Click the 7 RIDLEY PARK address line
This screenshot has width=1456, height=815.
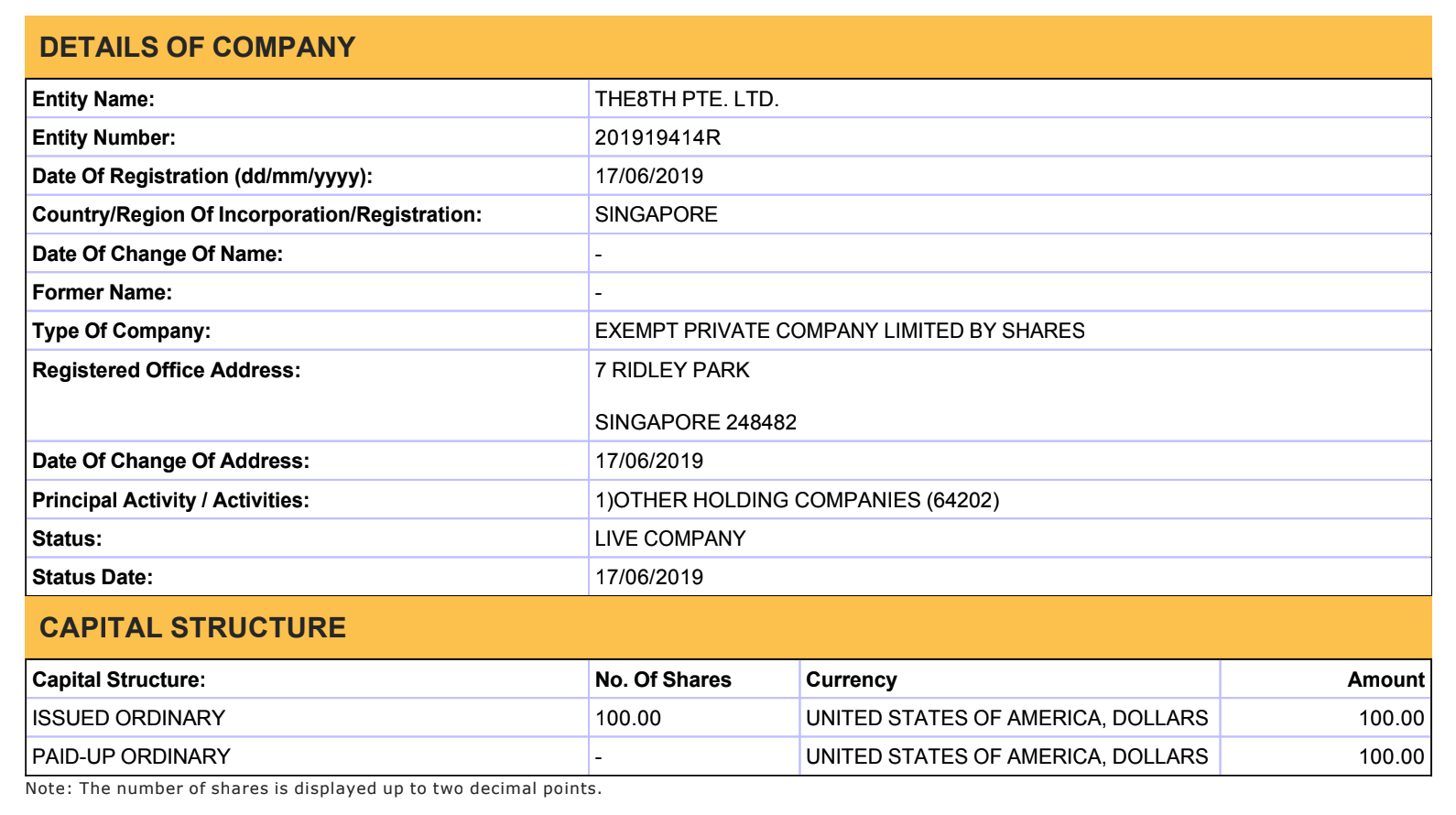pos(672,370)
